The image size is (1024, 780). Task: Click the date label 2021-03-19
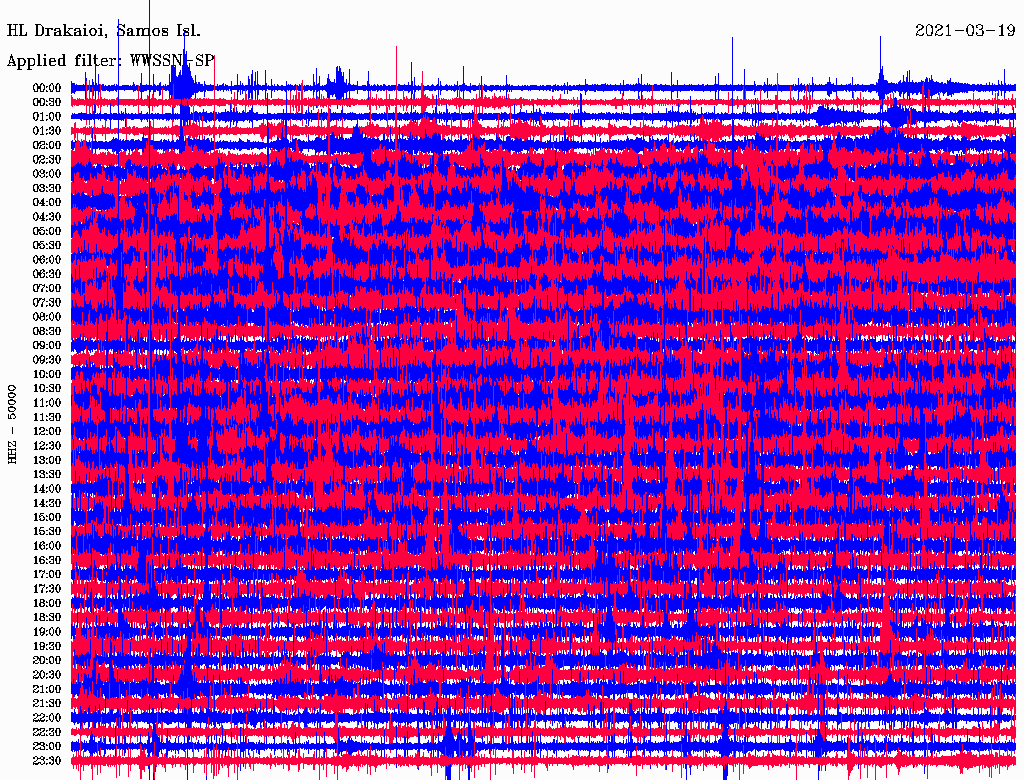[965, 30]
